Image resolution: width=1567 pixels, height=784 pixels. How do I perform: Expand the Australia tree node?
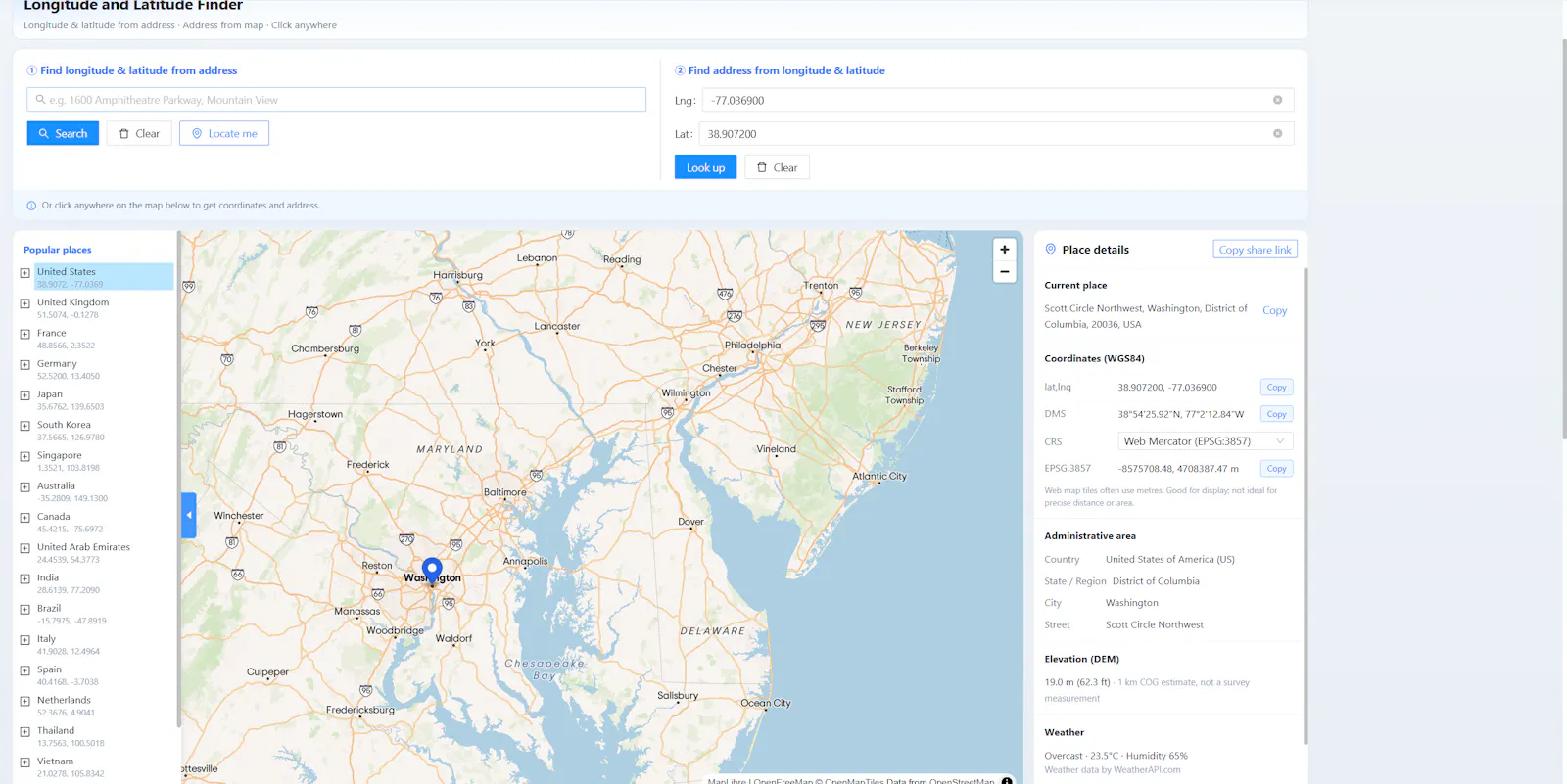25,486
